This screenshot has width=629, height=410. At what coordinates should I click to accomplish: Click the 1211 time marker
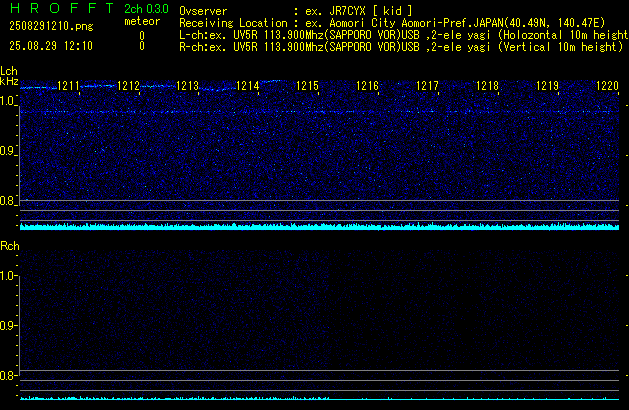[68, 86]
